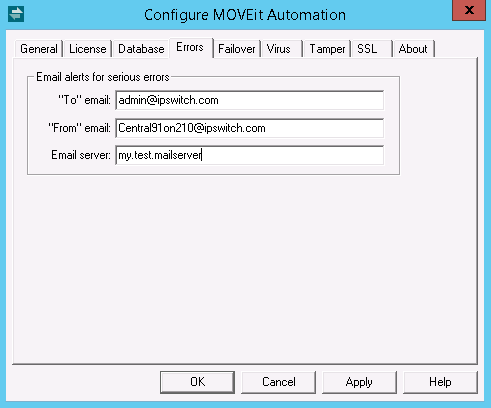Focus the "To" email input field
Screen dimensions: 491x408
click(x=250, y=100)
